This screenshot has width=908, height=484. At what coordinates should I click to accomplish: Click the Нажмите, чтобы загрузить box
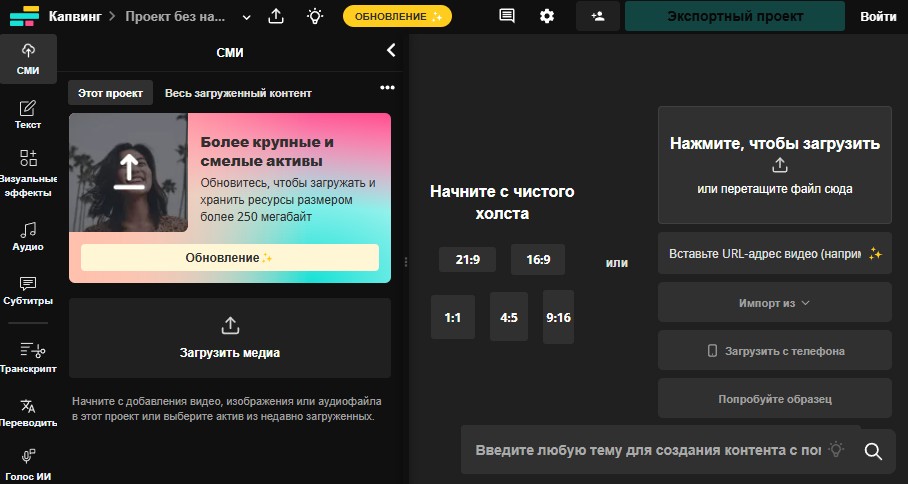click(x=775, y=165)
